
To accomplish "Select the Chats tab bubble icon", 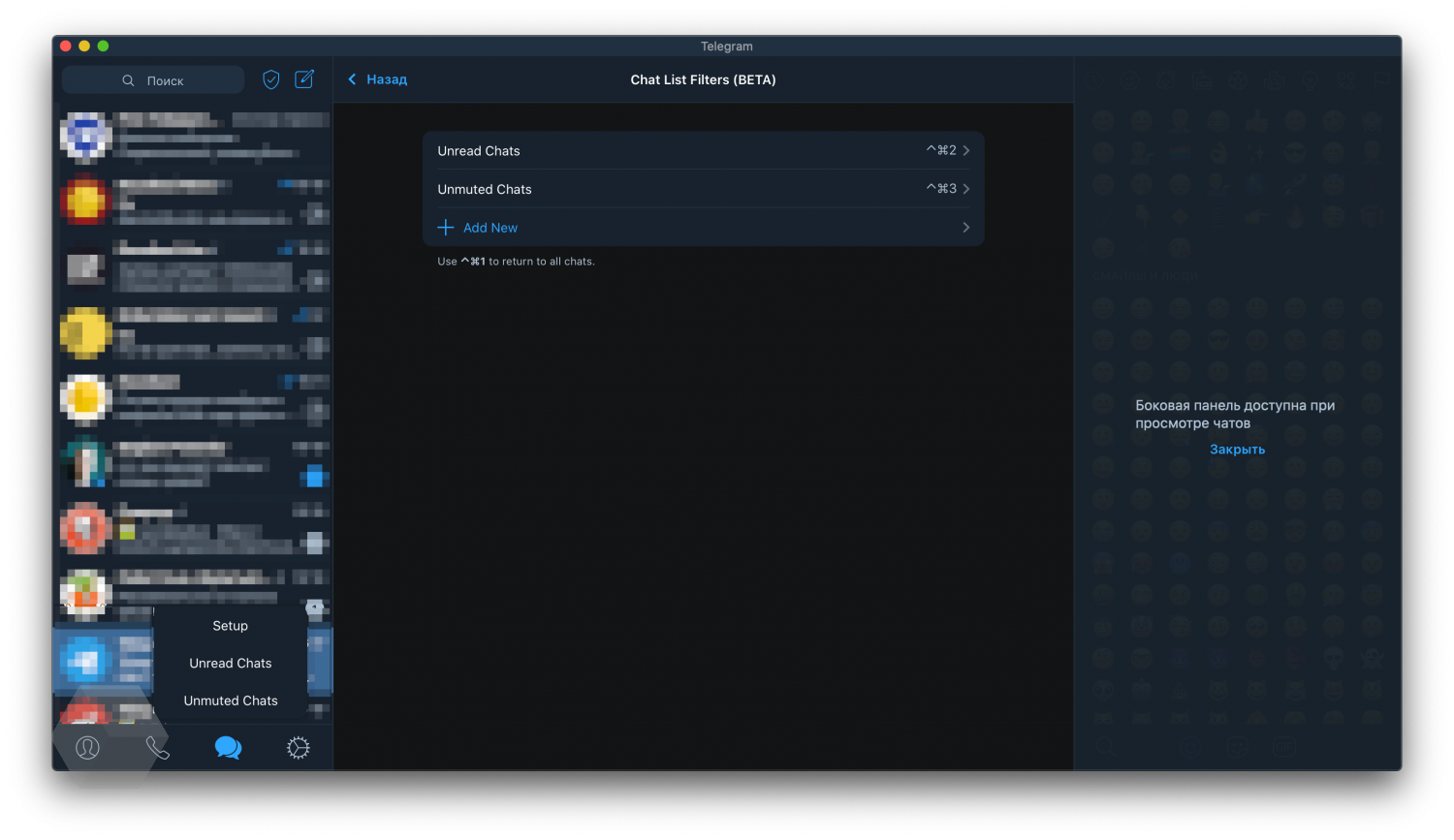I will point(228,748).
